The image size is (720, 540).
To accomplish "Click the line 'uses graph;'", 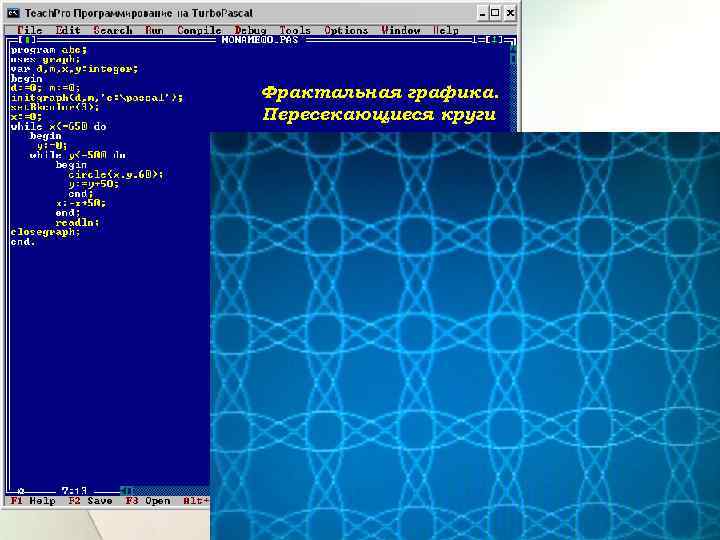I will pyautogui.click(x=45, y=59).
